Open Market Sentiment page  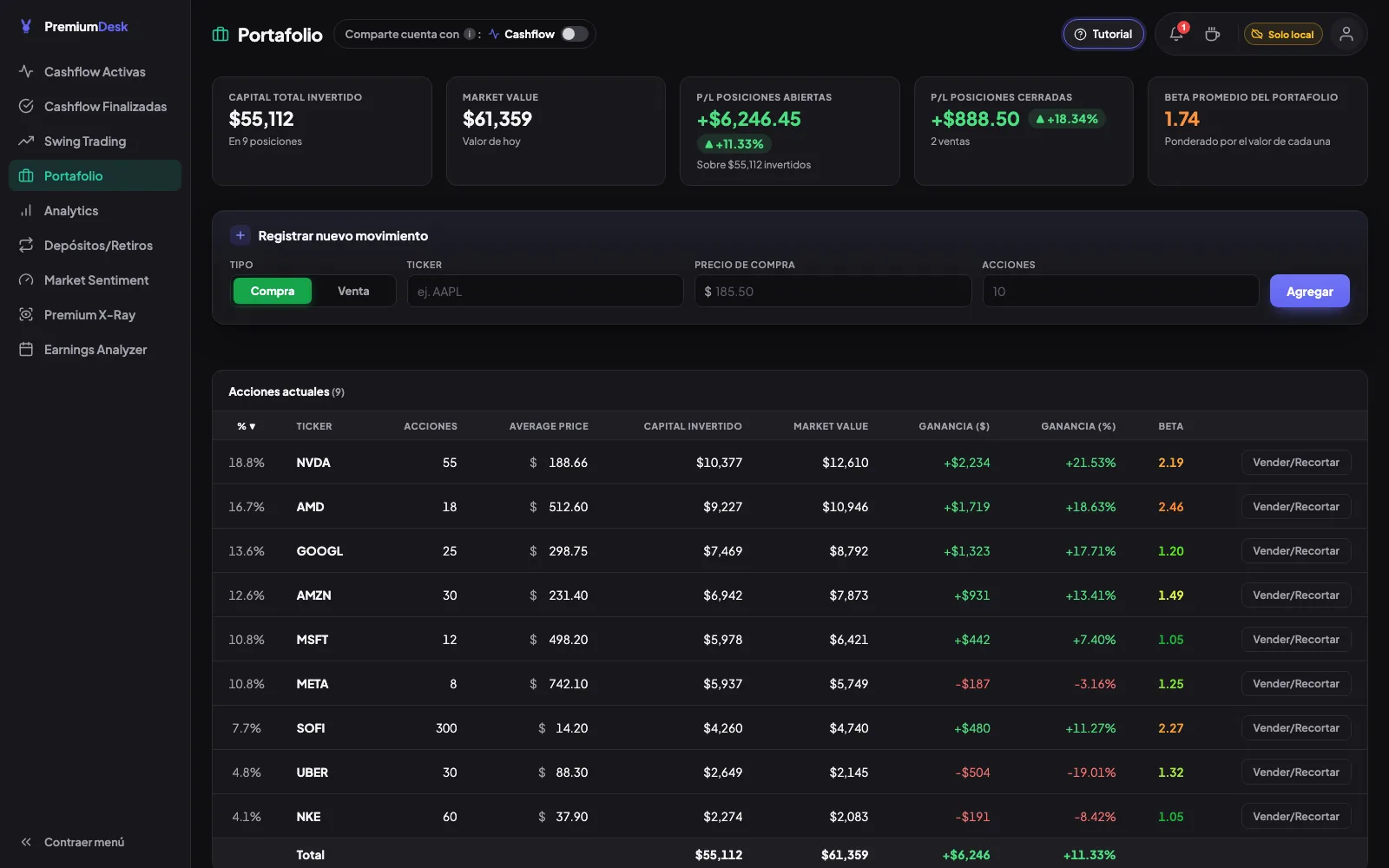point(95,279)
